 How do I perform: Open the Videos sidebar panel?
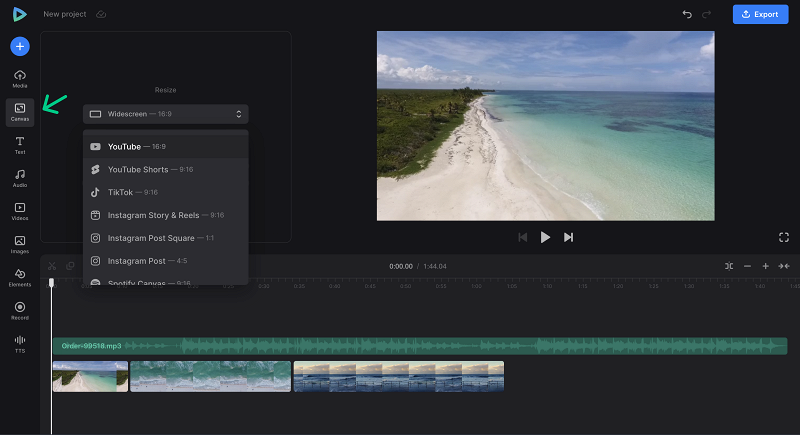pyautogui.click(x=20, y=212)
